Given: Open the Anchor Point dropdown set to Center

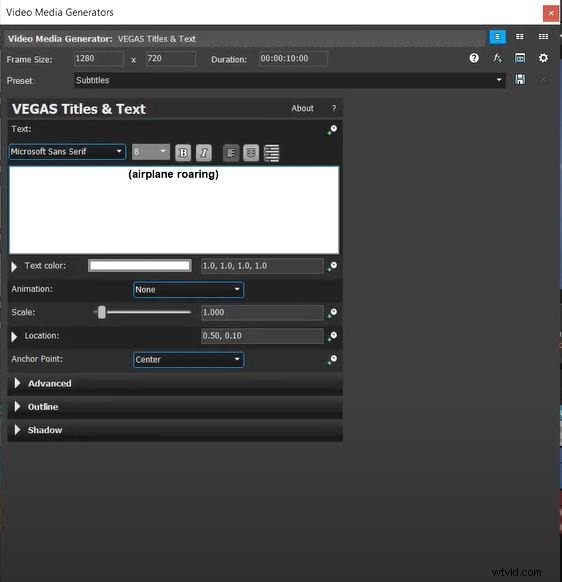Looking at the screenshot, I should click(x=188, y=360).
